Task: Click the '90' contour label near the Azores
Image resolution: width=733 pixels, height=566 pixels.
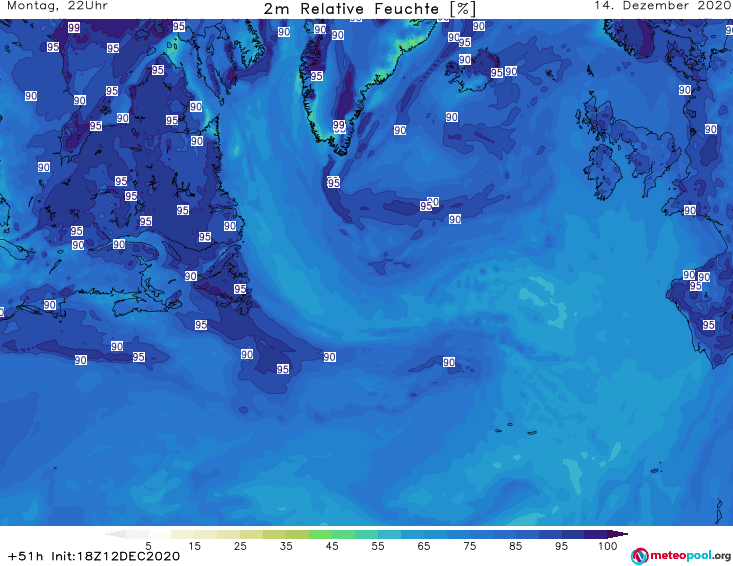Action: (449, 362)
